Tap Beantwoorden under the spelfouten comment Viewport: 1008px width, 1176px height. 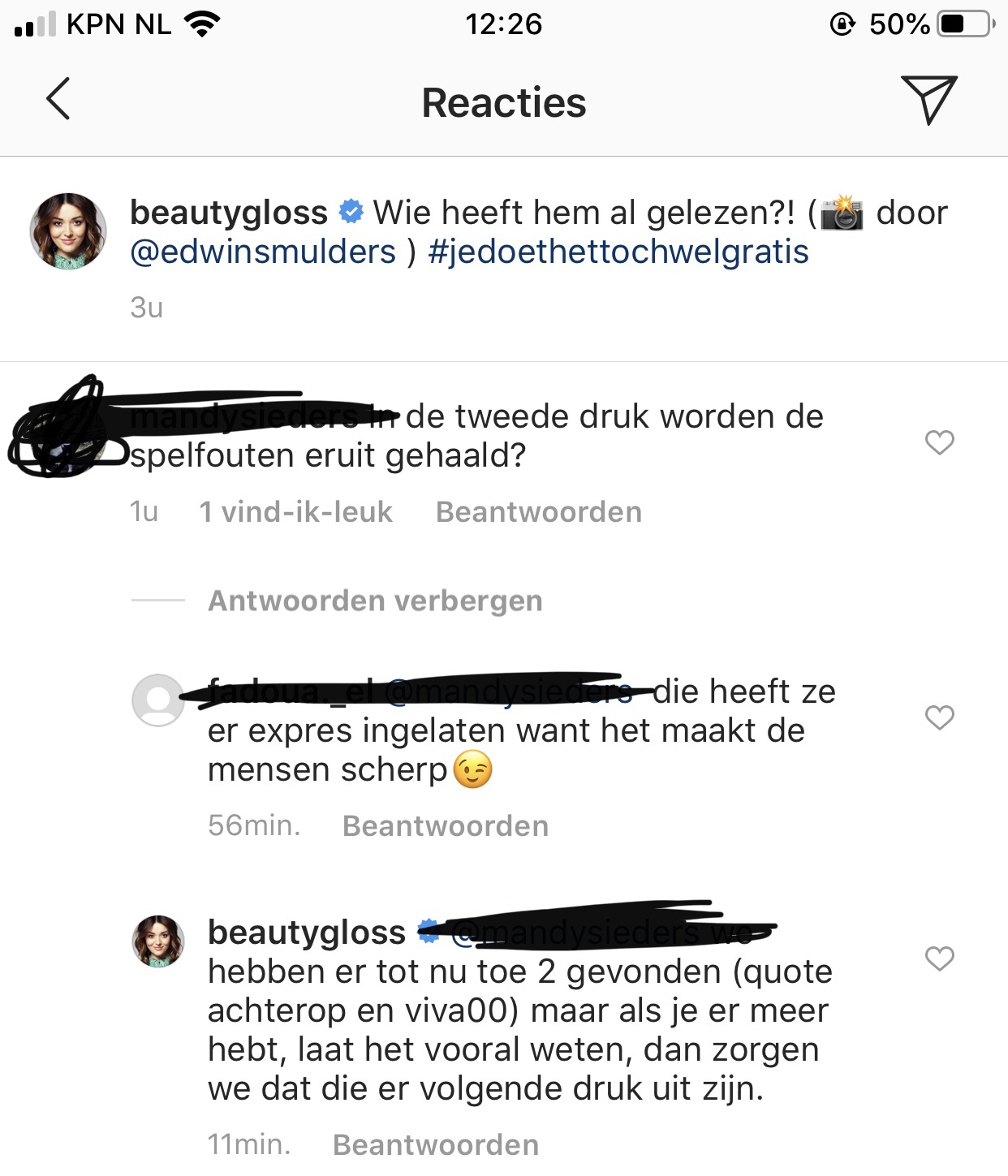(539, 512)
